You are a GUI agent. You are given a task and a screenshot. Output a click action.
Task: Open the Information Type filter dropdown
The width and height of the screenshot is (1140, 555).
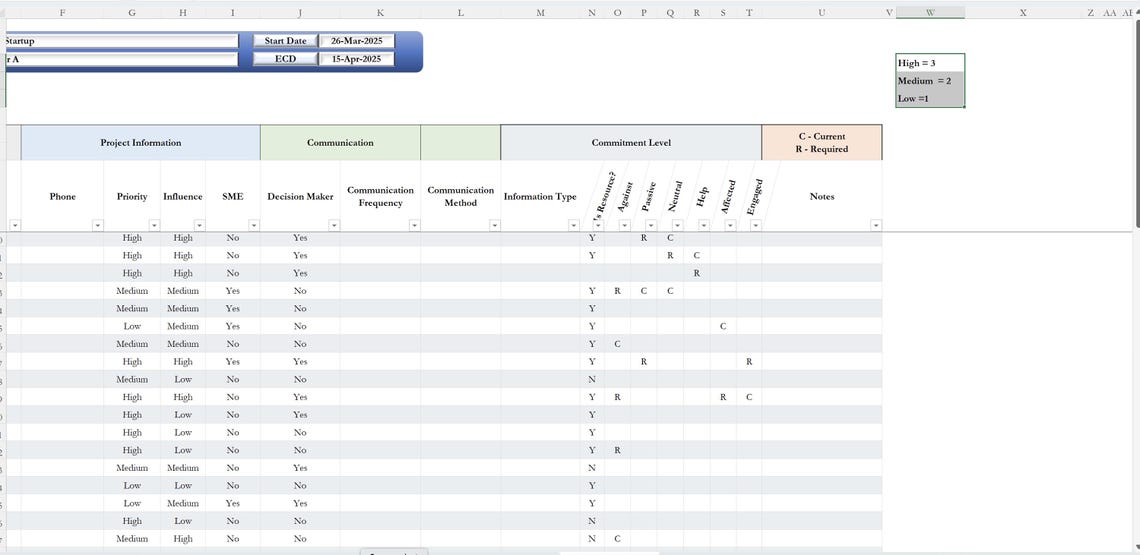[574, 225]
